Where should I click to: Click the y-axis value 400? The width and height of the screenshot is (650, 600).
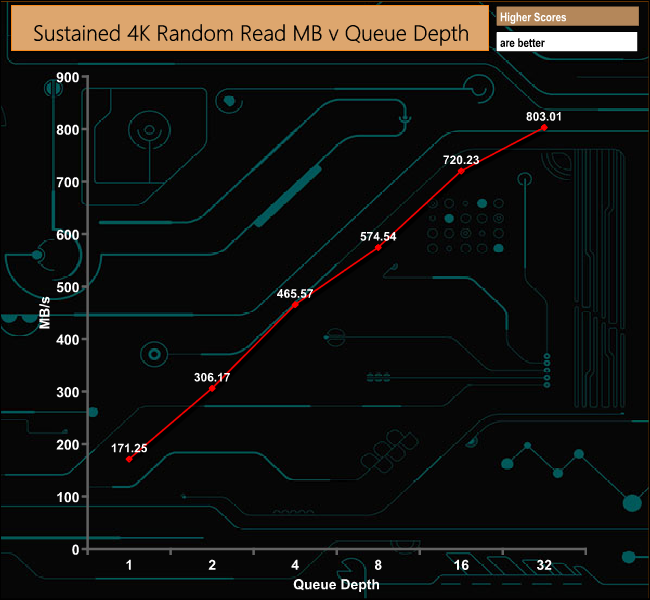[x=68, y=340]
